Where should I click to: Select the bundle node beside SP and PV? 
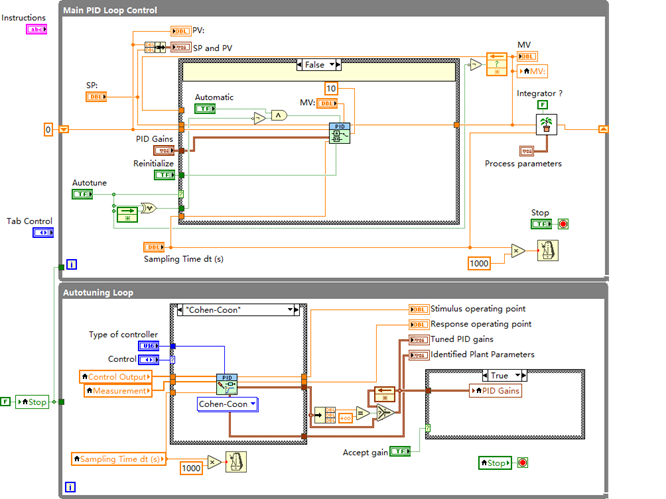tap(154, 46)
